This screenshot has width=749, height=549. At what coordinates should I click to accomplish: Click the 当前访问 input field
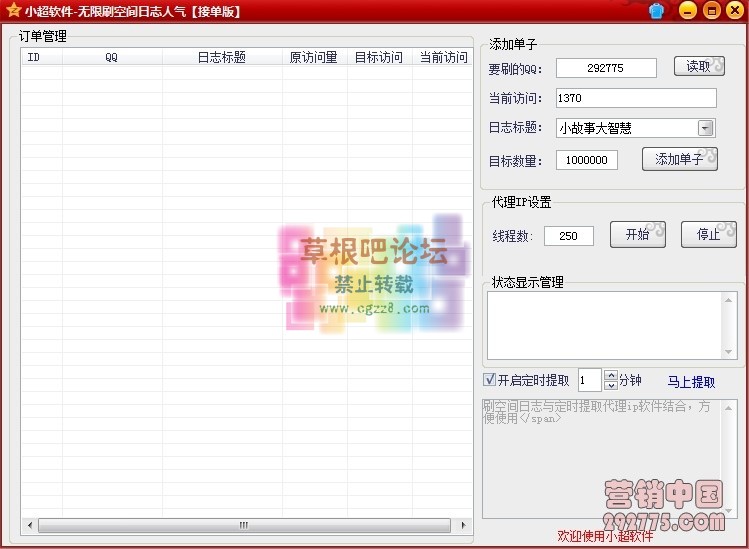click(636, 98)
